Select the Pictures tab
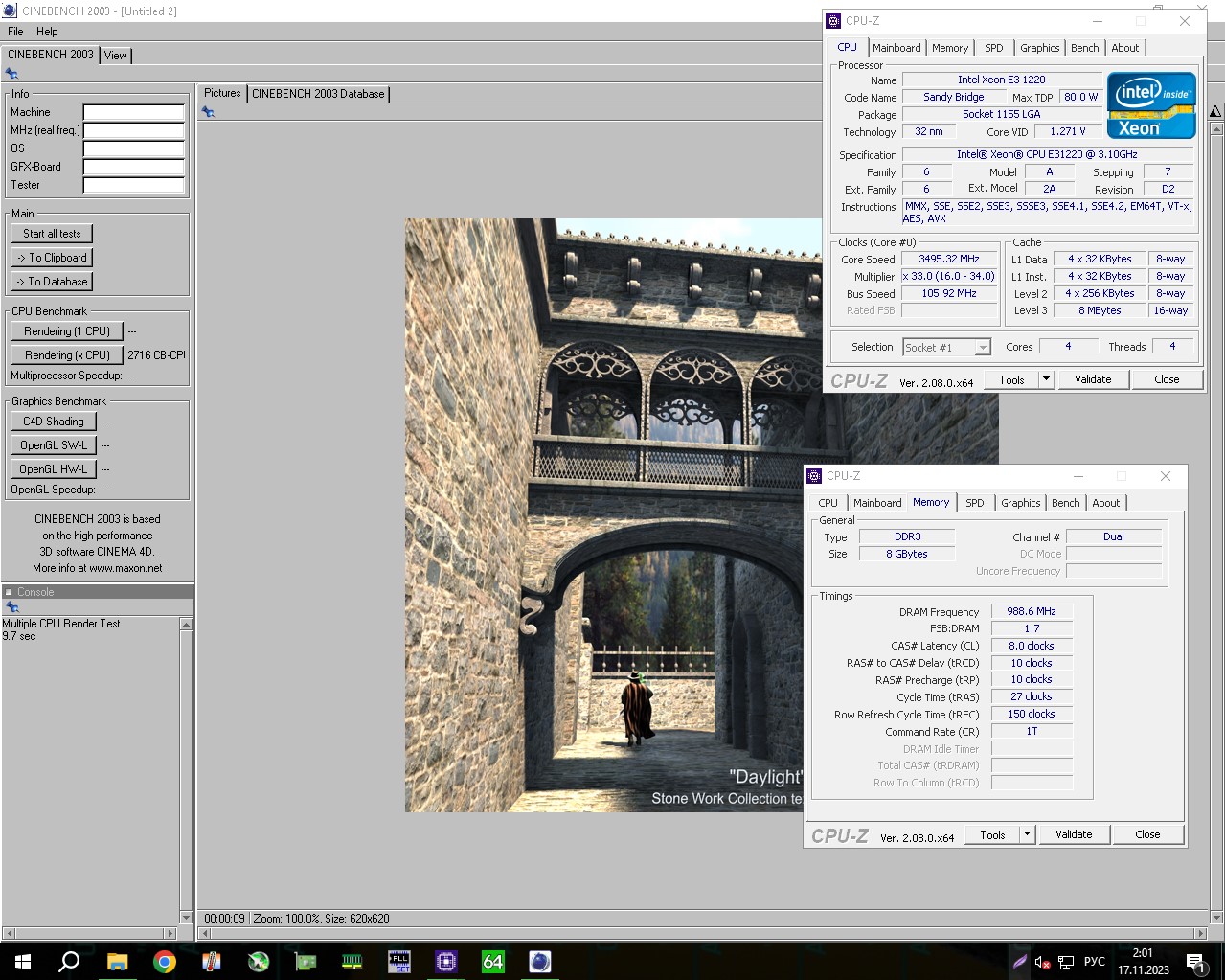Viewport: 1225px width, 980px height. [x=222, y=93]
